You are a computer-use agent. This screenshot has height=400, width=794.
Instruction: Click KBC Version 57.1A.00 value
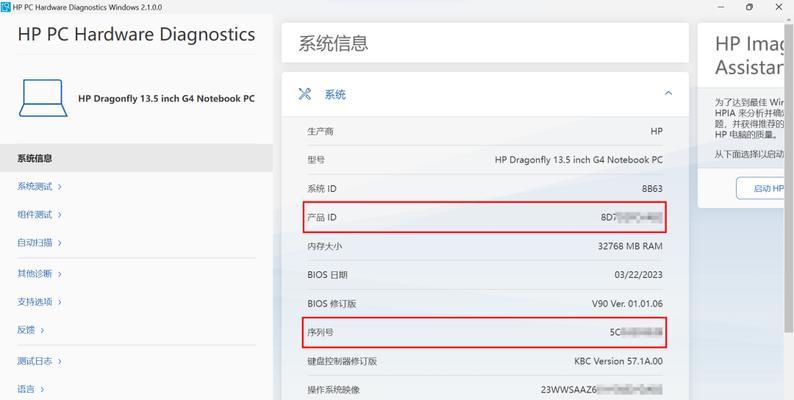pyautogui.click(x=618, y=361)
